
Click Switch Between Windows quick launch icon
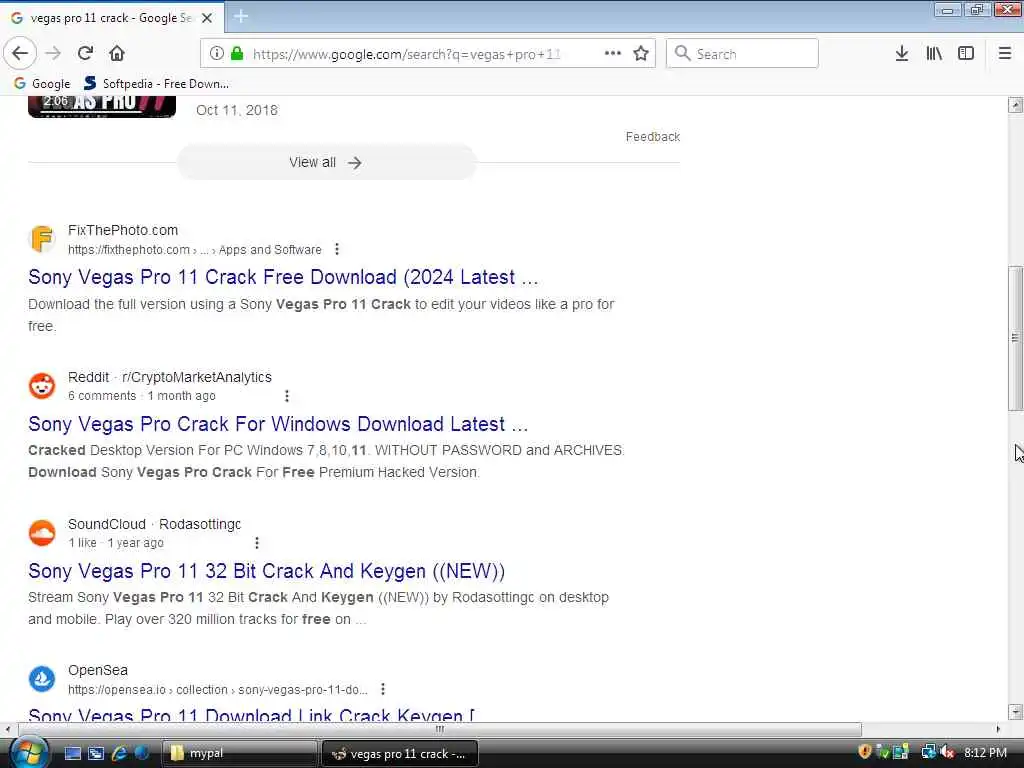click(96, 754)
